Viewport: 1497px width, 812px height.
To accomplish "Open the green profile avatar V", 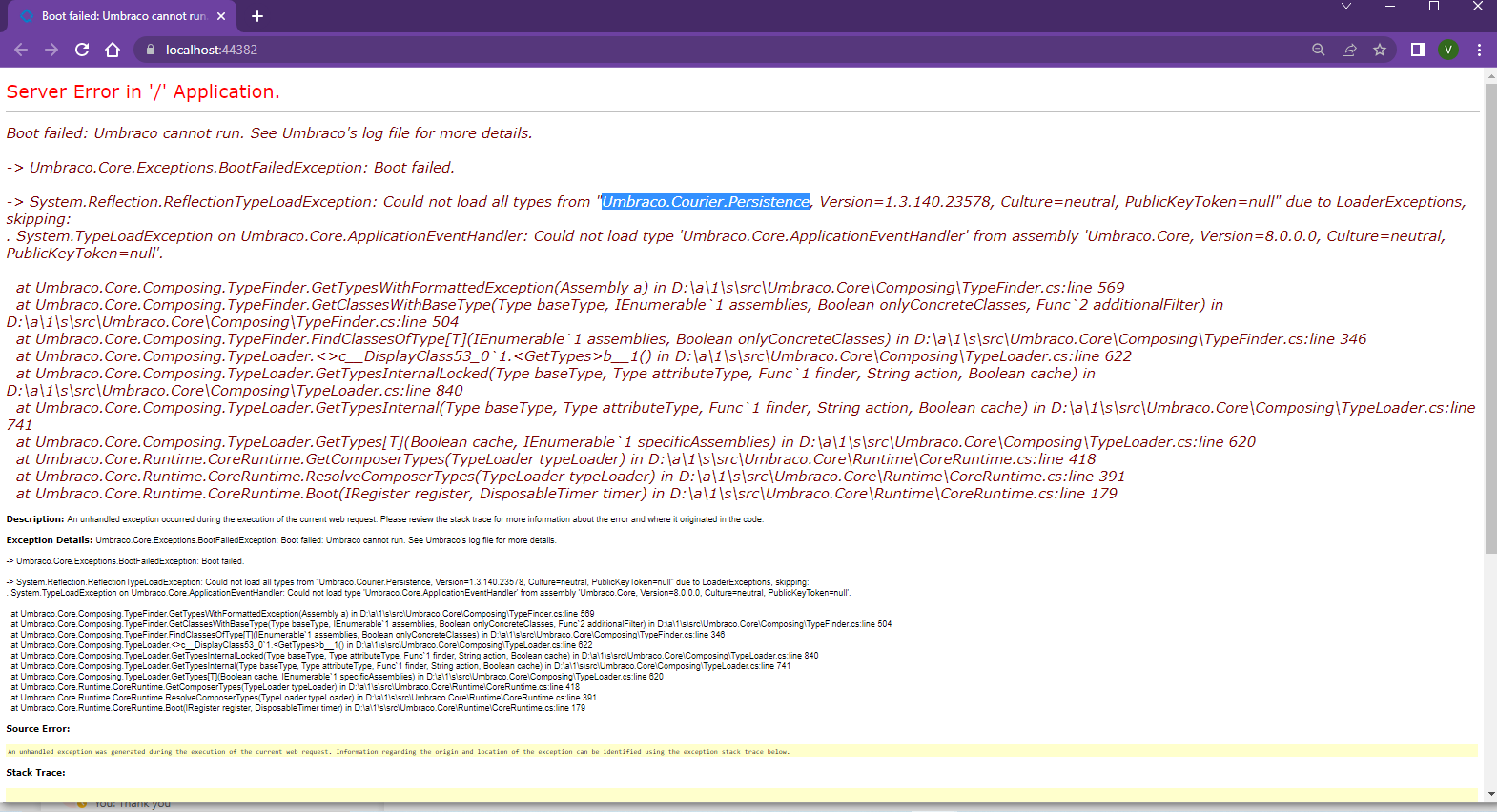I will [x=1448, y=50].
